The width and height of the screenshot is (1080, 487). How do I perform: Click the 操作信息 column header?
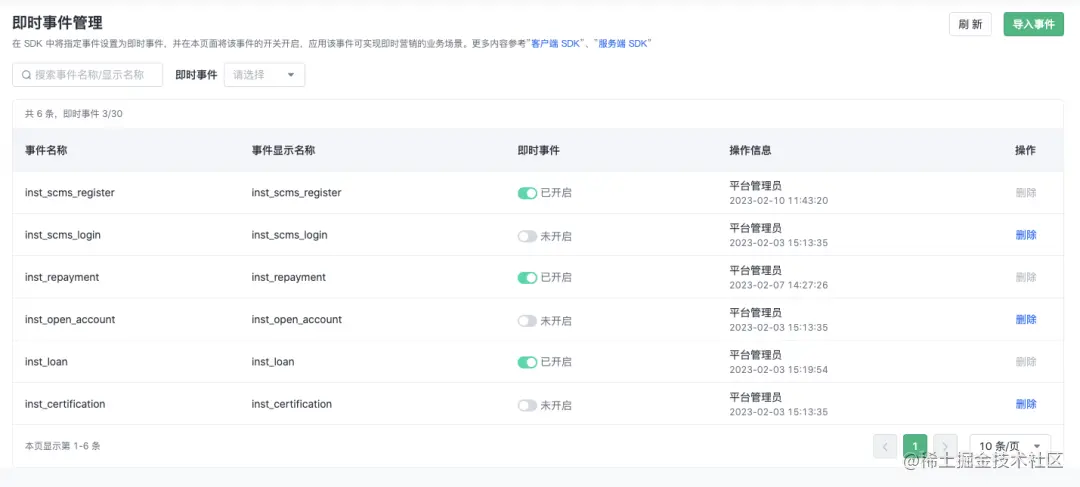tap(750, 150)
